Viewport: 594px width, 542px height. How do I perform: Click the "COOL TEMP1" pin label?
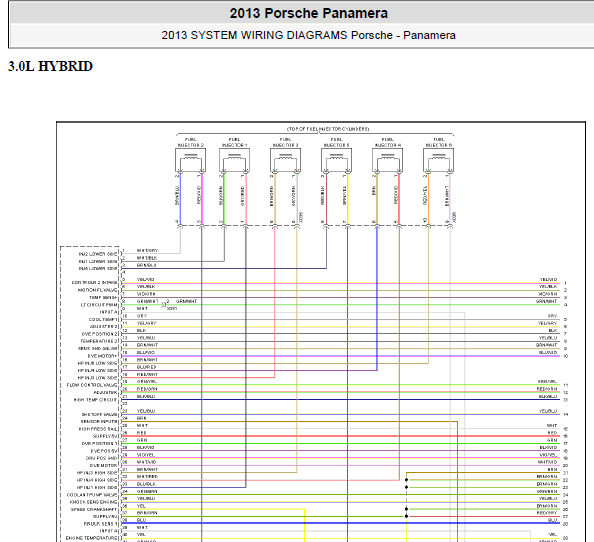[103, 319]
